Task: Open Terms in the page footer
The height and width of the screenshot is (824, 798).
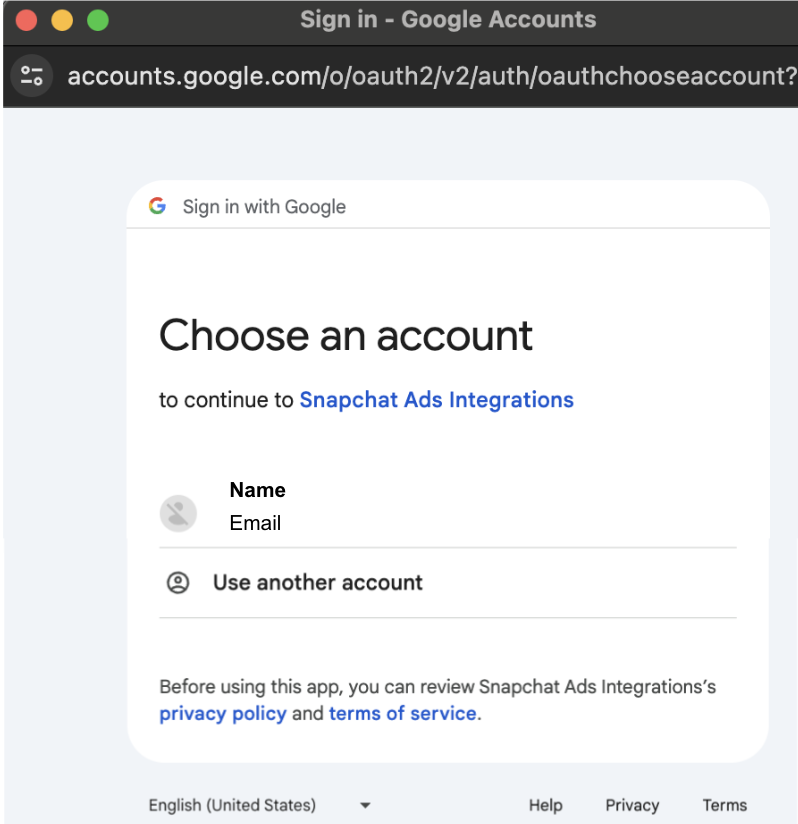Action: (x=724, y=805)
